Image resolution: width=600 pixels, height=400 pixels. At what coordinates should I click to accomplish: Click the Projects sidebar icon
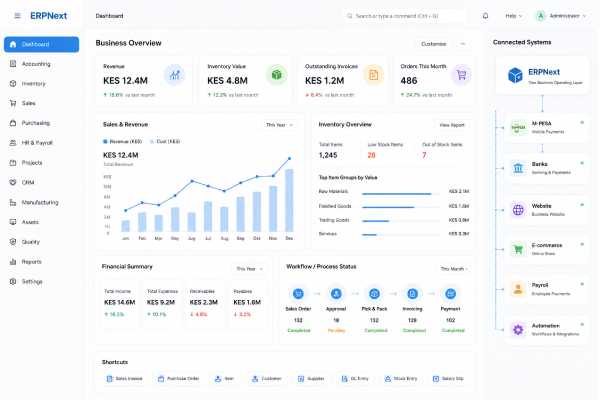point(13,163)
